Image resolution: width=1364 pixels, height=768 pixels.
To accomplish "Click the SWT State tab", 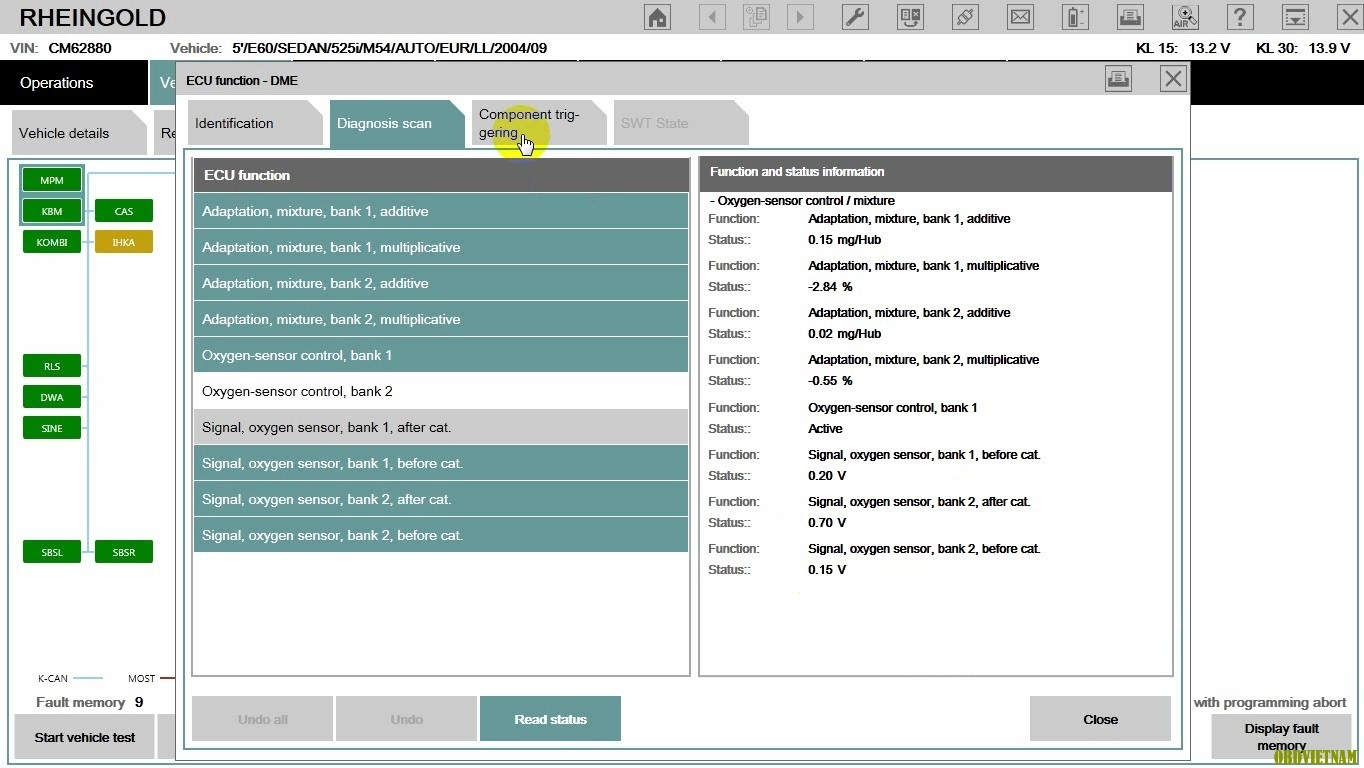I will click(680, 123).
